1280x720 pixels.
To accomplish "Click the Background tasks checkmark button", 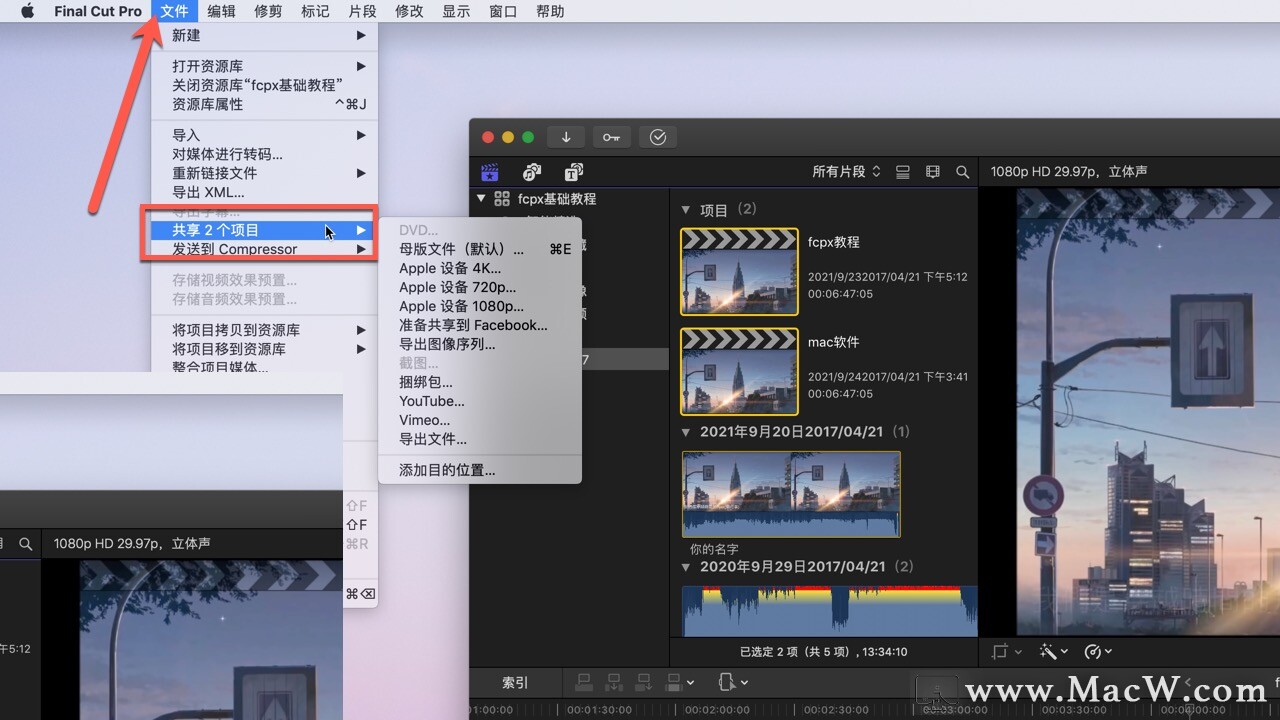I will click(658, 137).
